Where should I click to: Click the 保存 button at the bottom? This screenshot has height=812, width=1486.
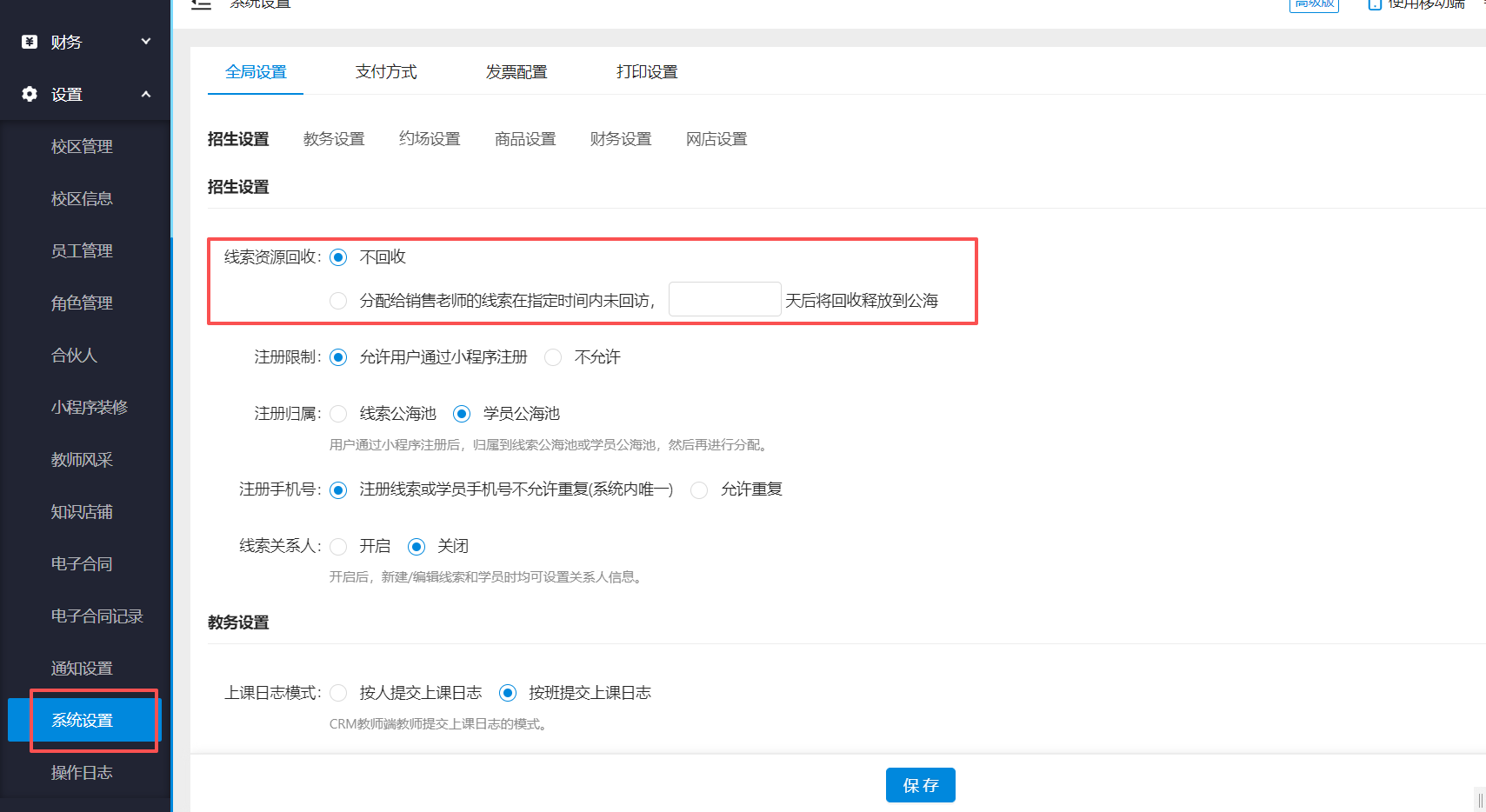[x=920, y=784]
